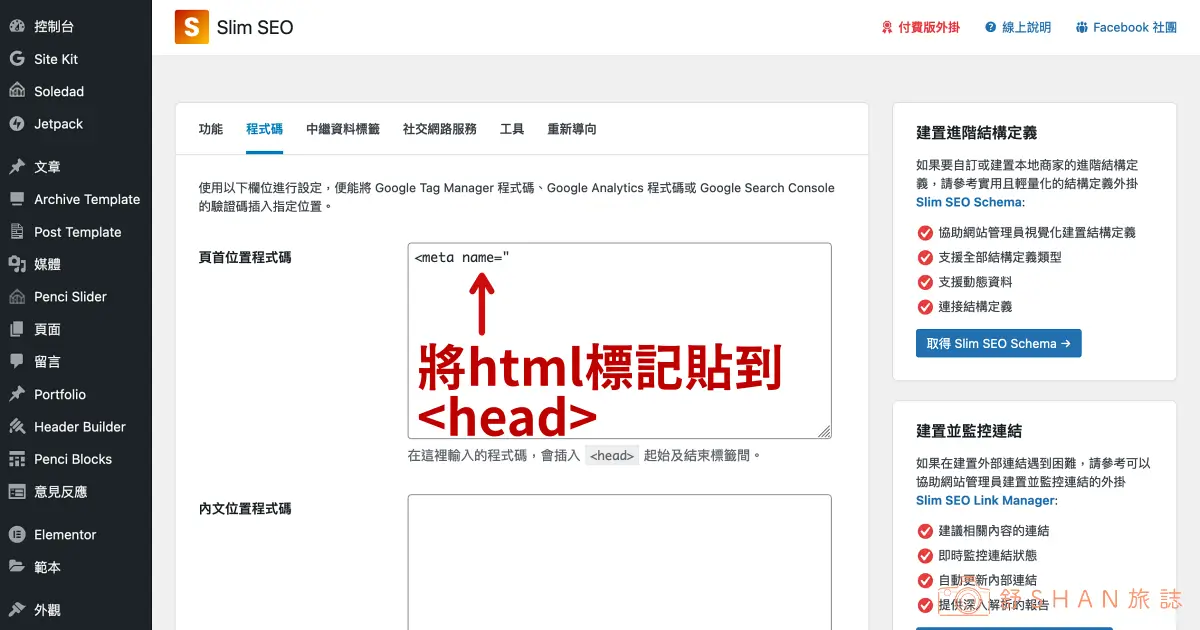Open Site Kit menu item

(x=76, y=59)
